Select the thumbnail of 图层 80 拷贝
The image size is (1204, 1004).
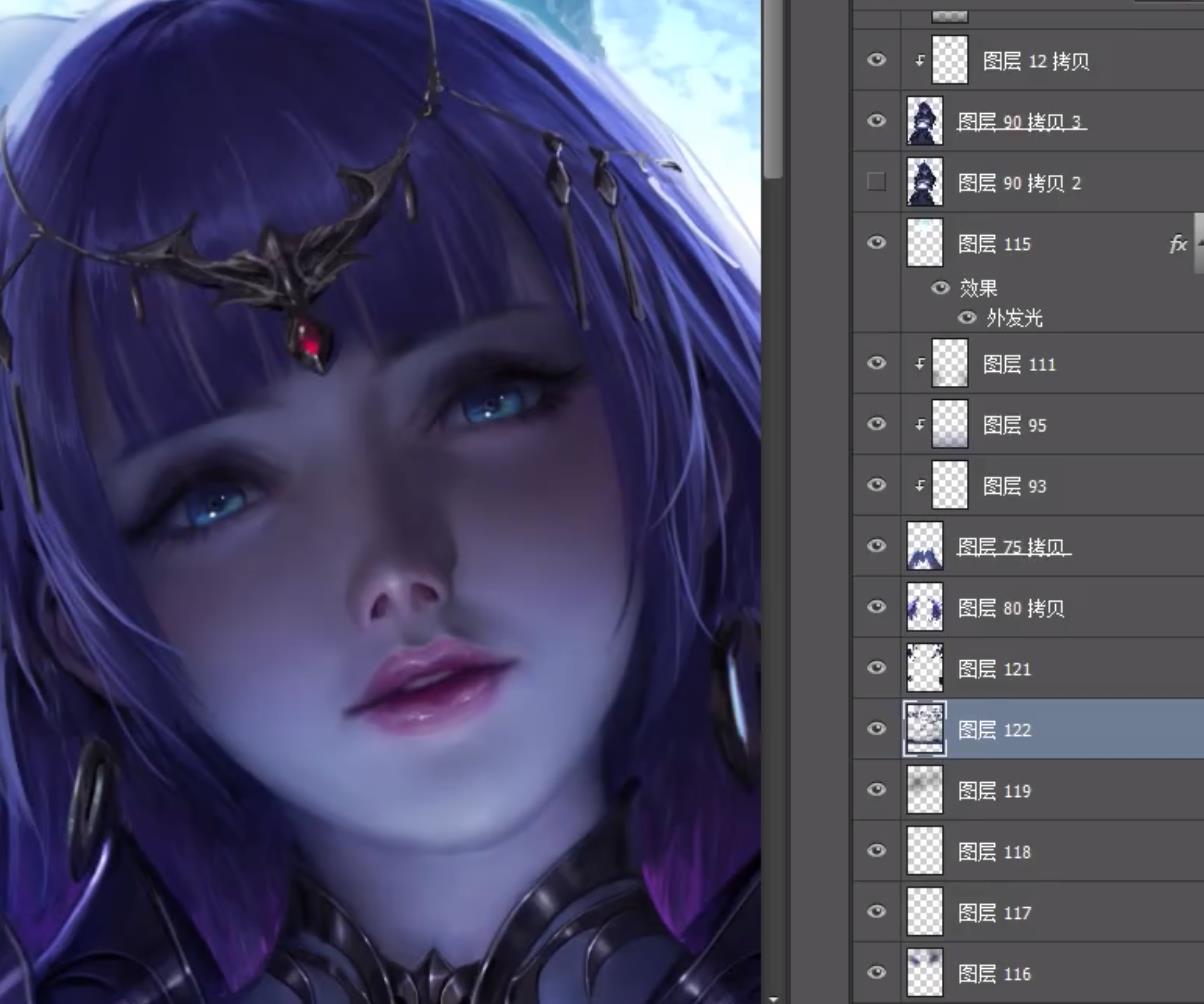(925, 608)
